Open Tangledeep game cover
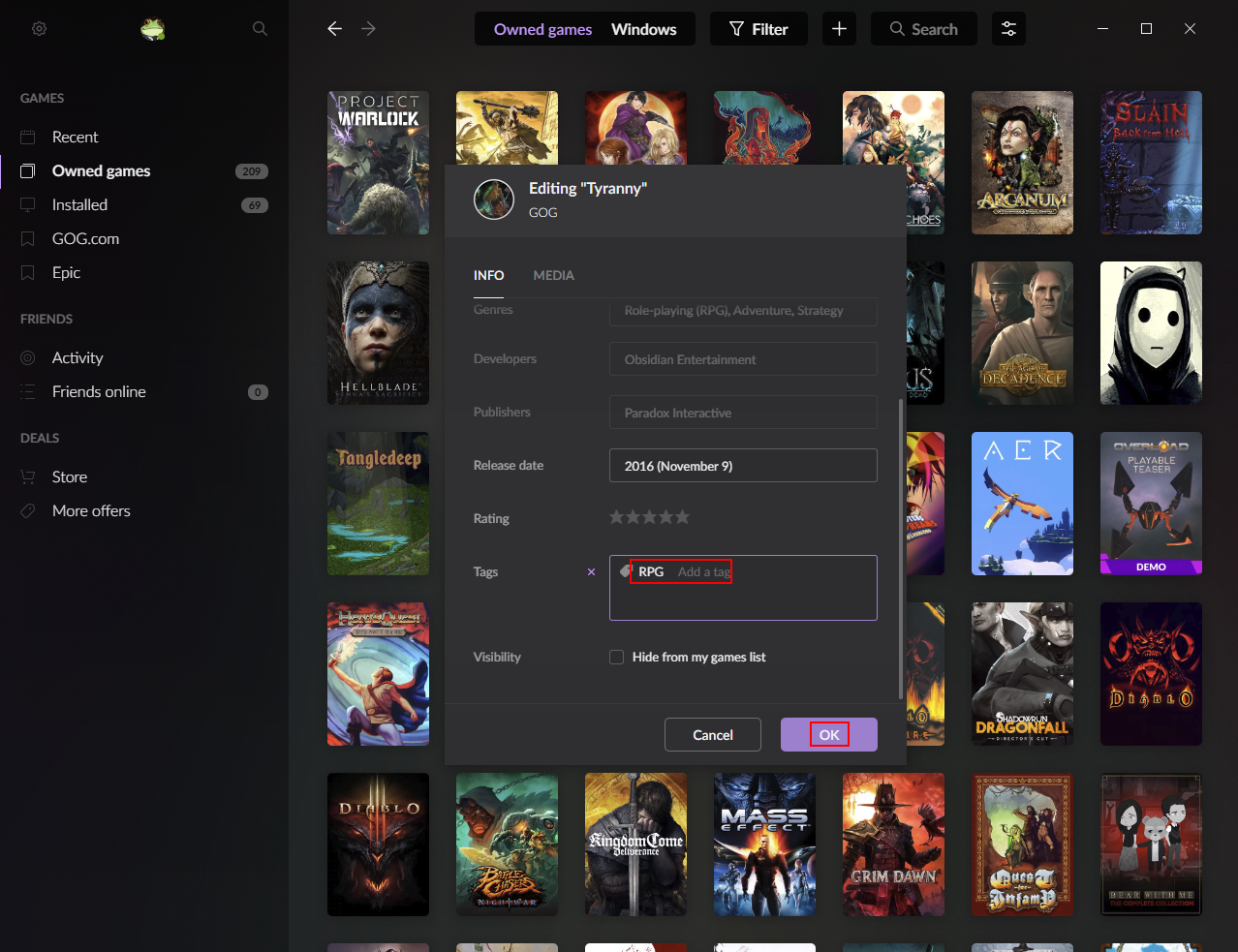The width and height of the screenshot is (1238, 952). pos(378,504)
